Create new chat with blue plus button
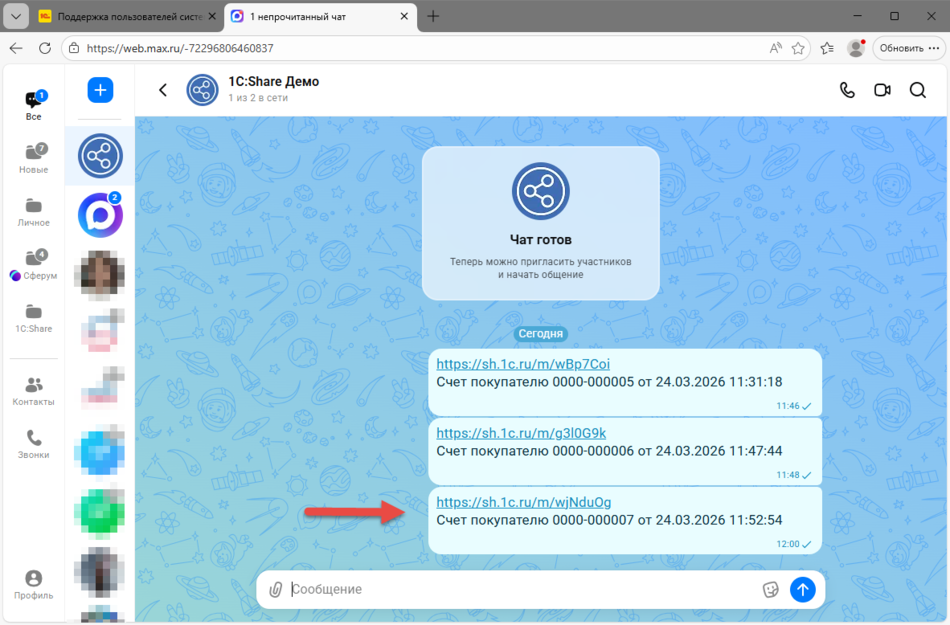Screen dimensions: 950x625 point(100,90)
